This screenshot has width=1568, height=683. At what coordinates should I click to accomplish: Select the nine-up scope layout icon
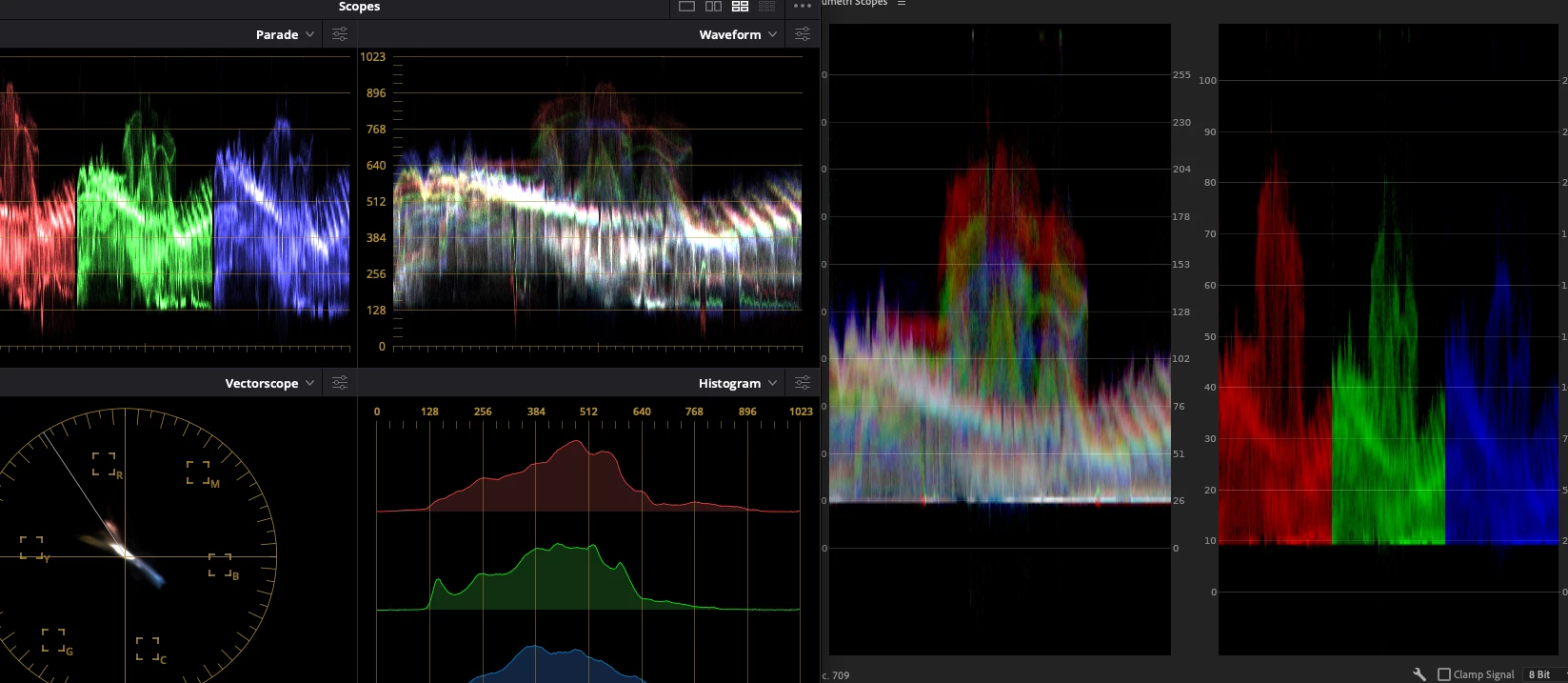[766, 7]
